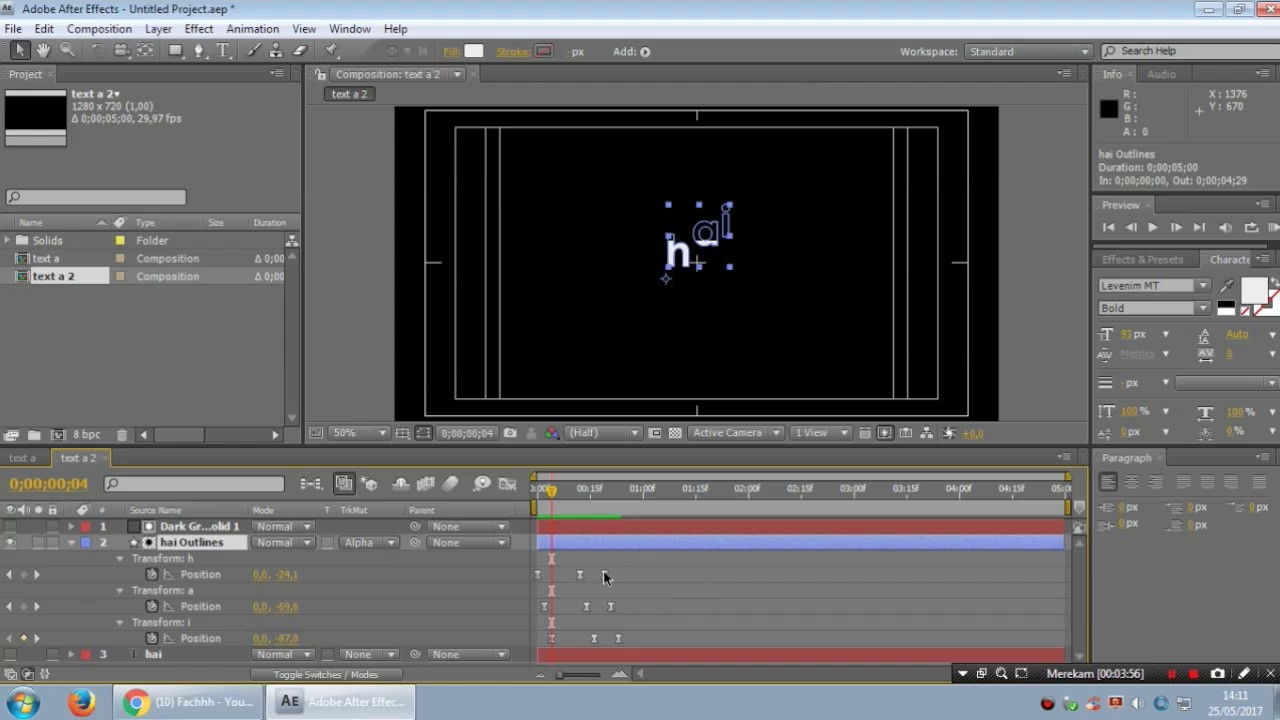Create a new folder in Project panel
Screen dimensions: 1280x720
33,435
